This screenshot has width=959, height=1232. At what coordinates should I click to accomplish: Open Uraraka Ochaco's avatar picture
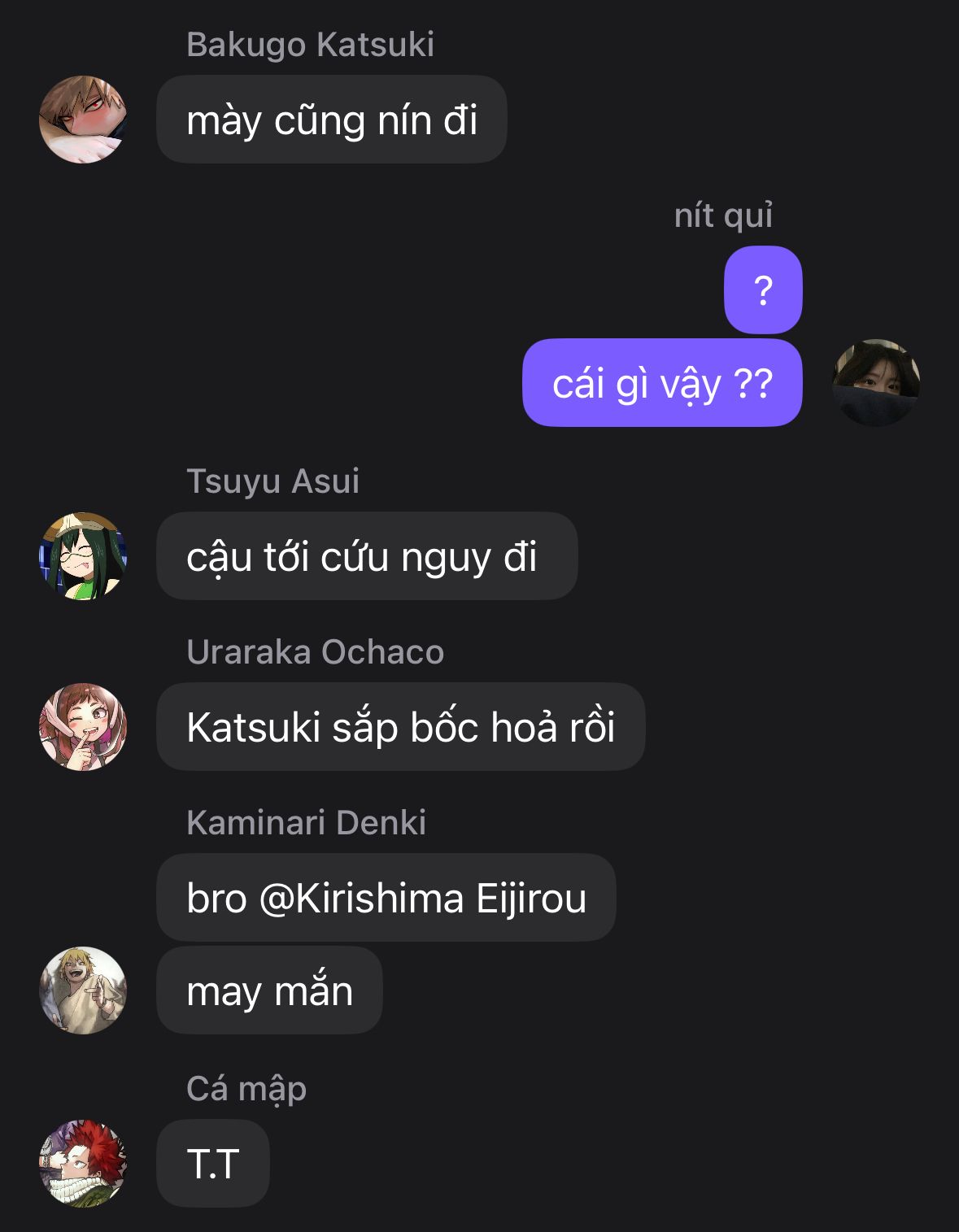pyautogui.click(x=83, y=727)
